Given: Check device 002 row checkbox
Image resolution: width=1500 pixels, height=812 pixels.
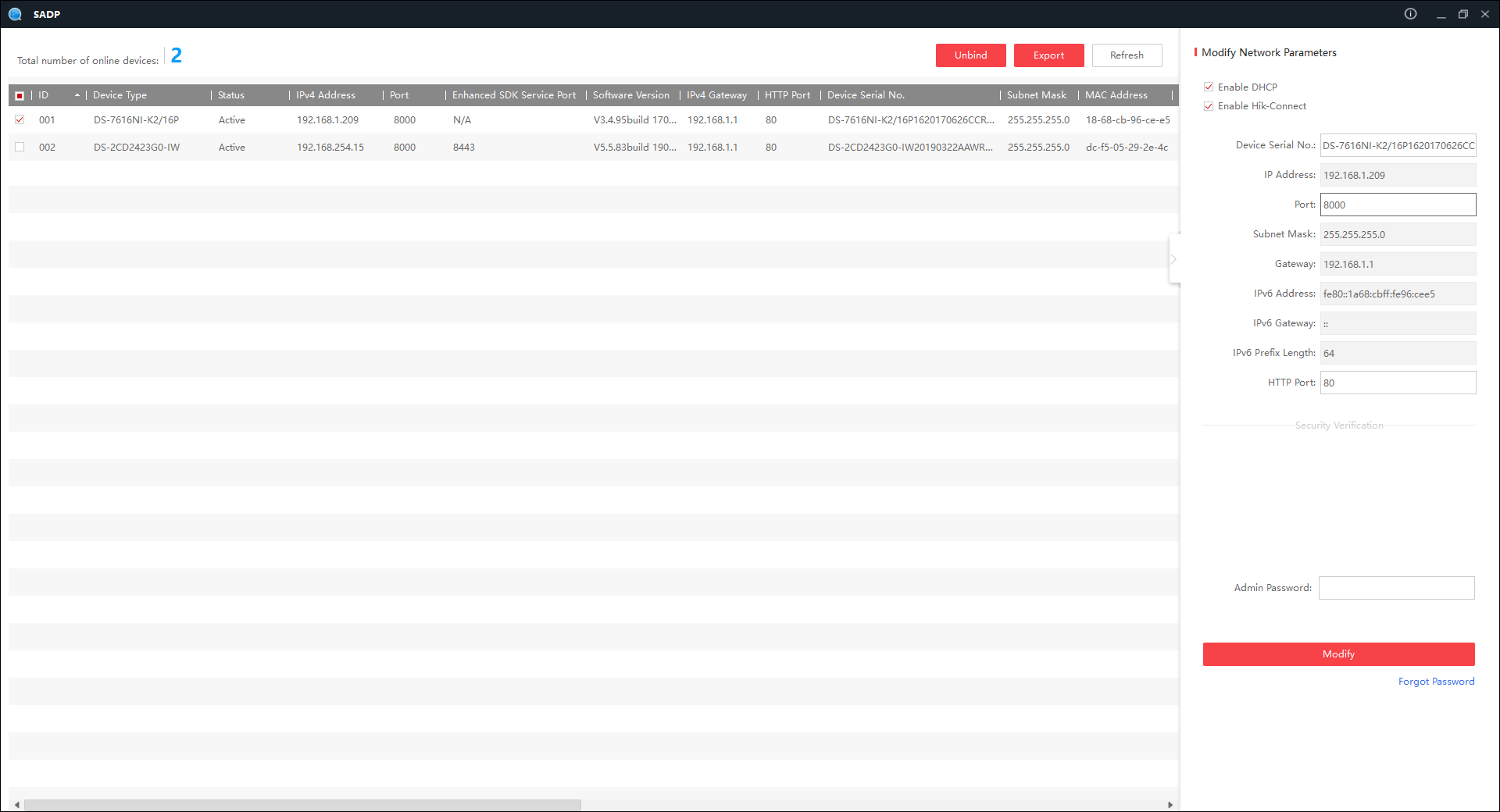Looking at the screenshot, I should (20, 148).
